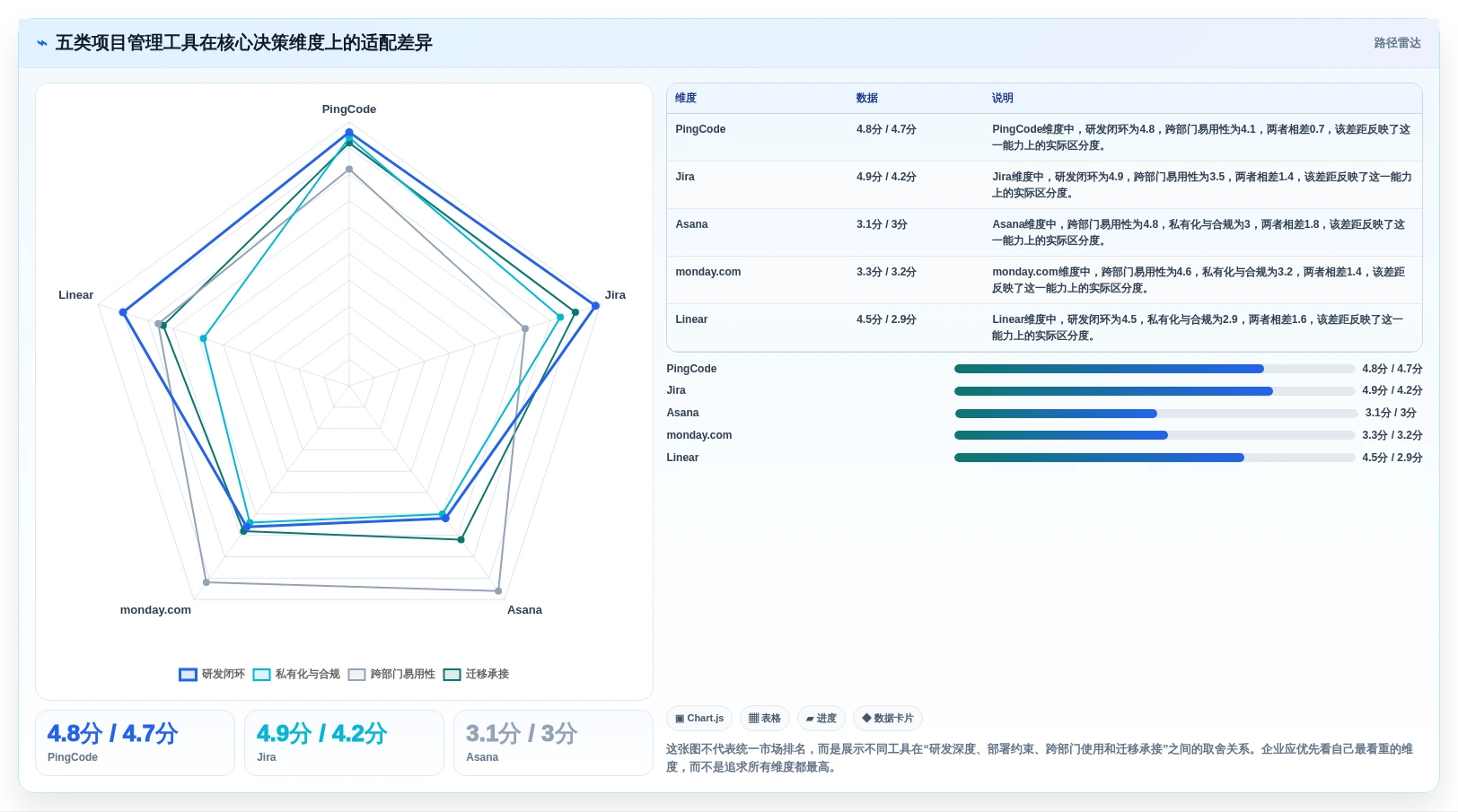Open the Jira 4.9分 / 4.2分 data card
This screenshot has width=1458, height=812.
pos(344,743)
